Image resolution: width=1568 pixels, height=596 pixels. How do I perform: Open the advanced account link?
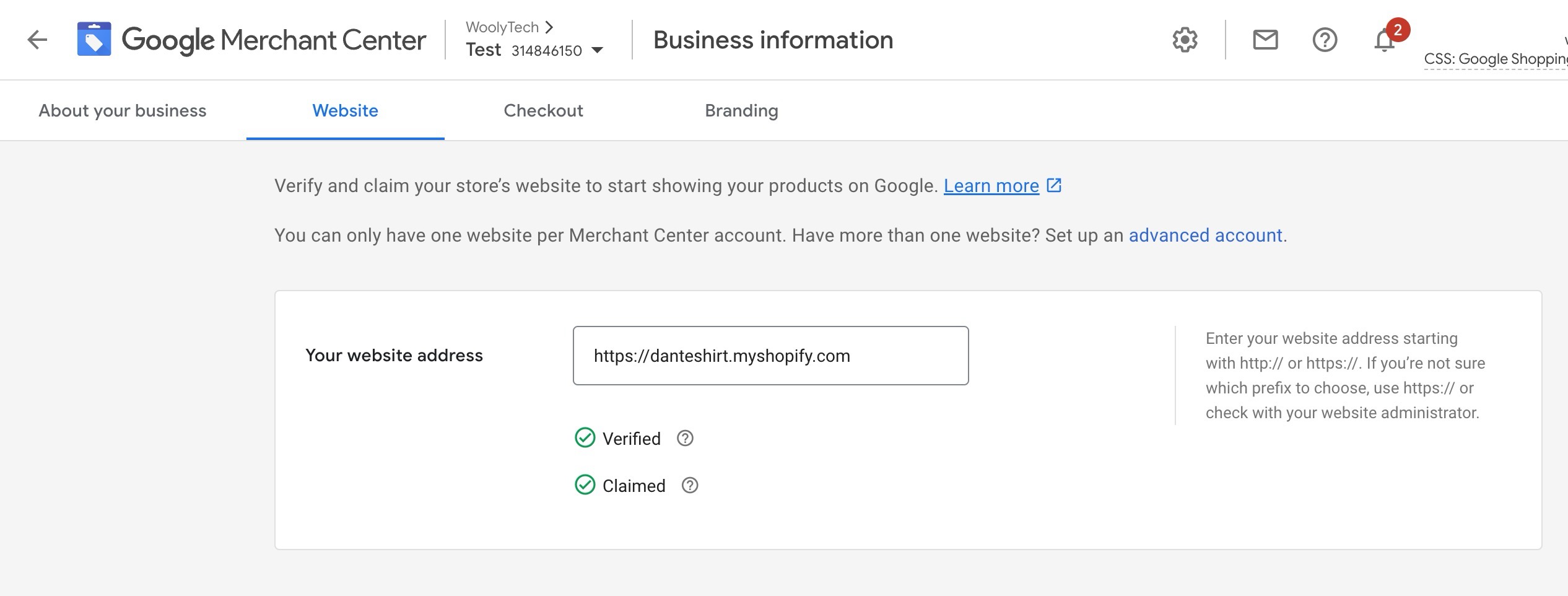(x=1205, y=235)
